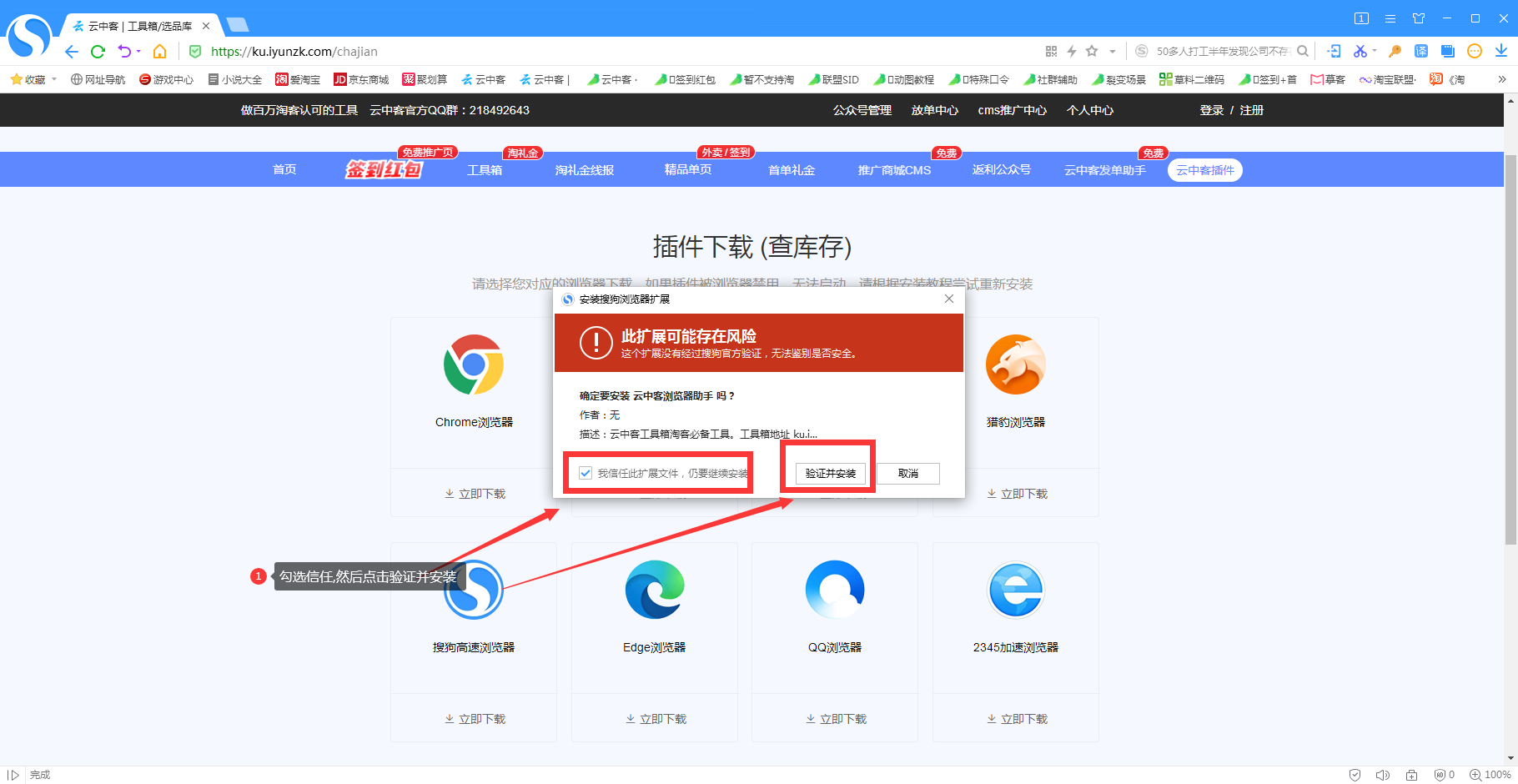Toggle page audio speaker in status bar
The width and height of the screenshot is (1518, 784).
[x=1384, y=774]
